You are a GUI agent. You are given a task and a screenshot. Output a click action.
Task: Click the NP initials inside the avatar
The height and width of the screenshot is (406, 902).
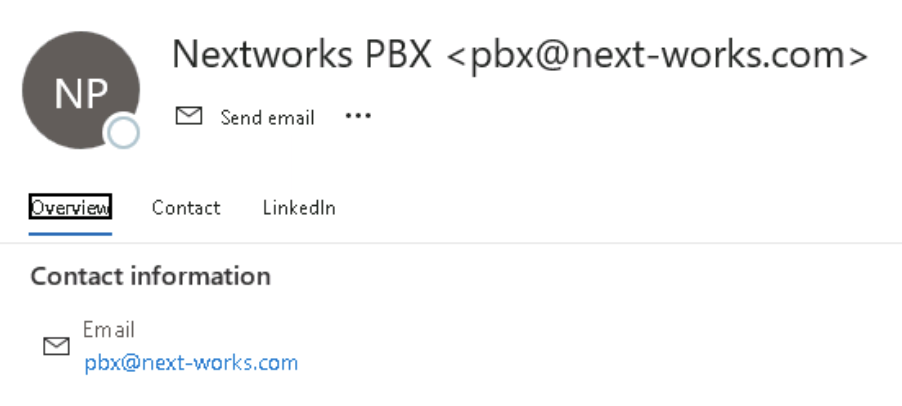click(x=81, y=94)
